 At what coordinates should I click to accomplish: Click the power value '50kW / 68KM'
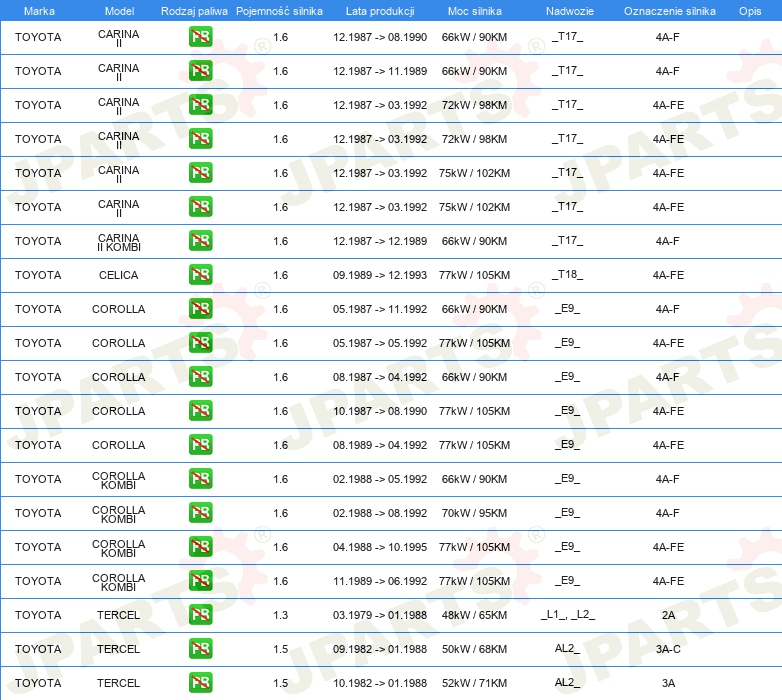click(x=474, y=649)
